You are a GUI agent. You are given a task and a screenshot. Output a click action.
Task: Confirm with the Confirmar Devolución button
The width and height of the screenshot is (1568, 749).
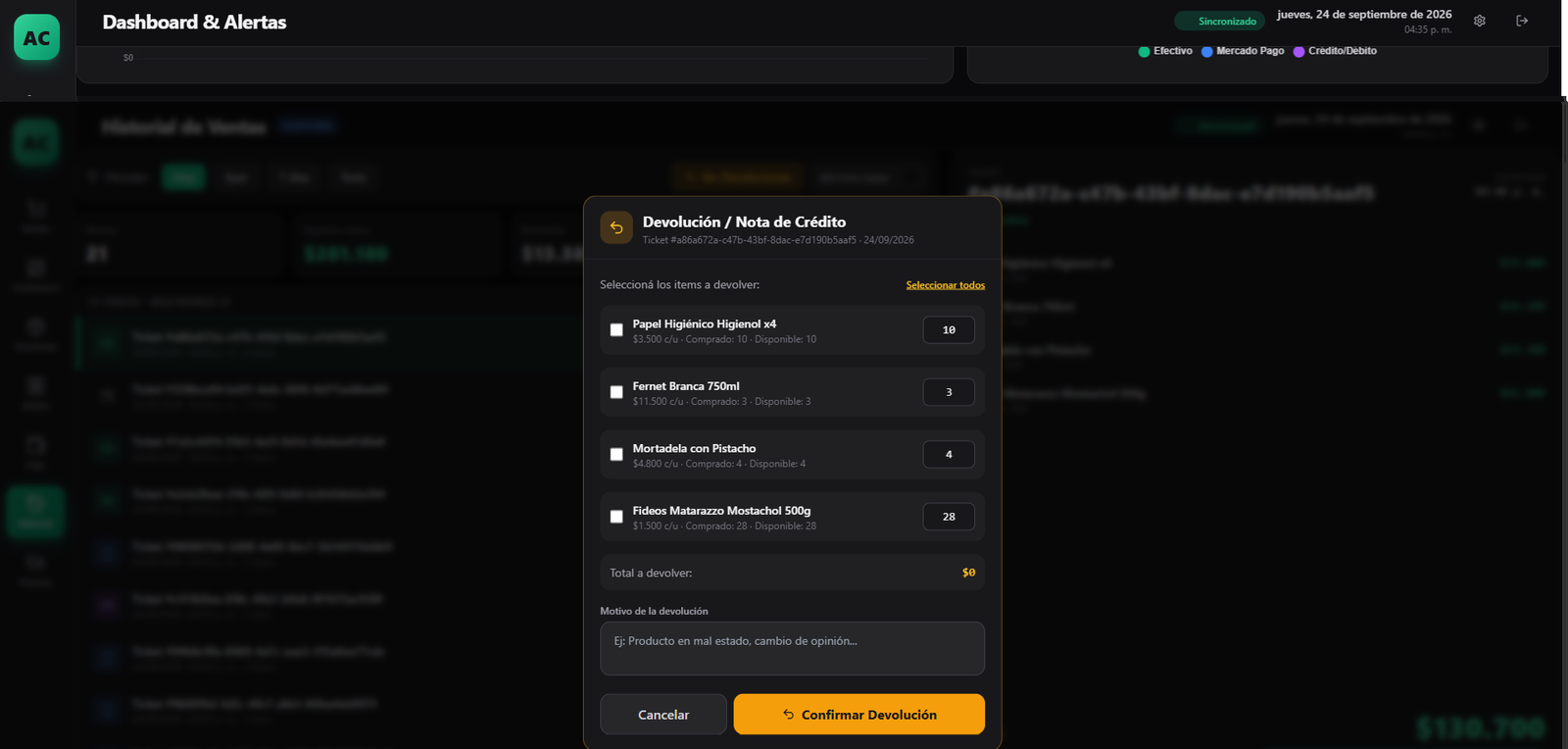point(859,715)
